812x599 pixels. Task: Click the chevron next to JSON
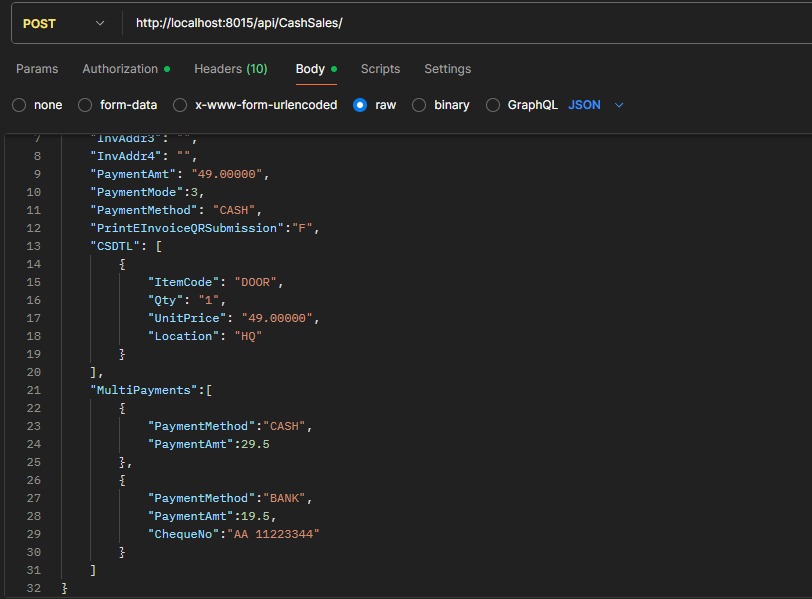click(x=619, y=105)
